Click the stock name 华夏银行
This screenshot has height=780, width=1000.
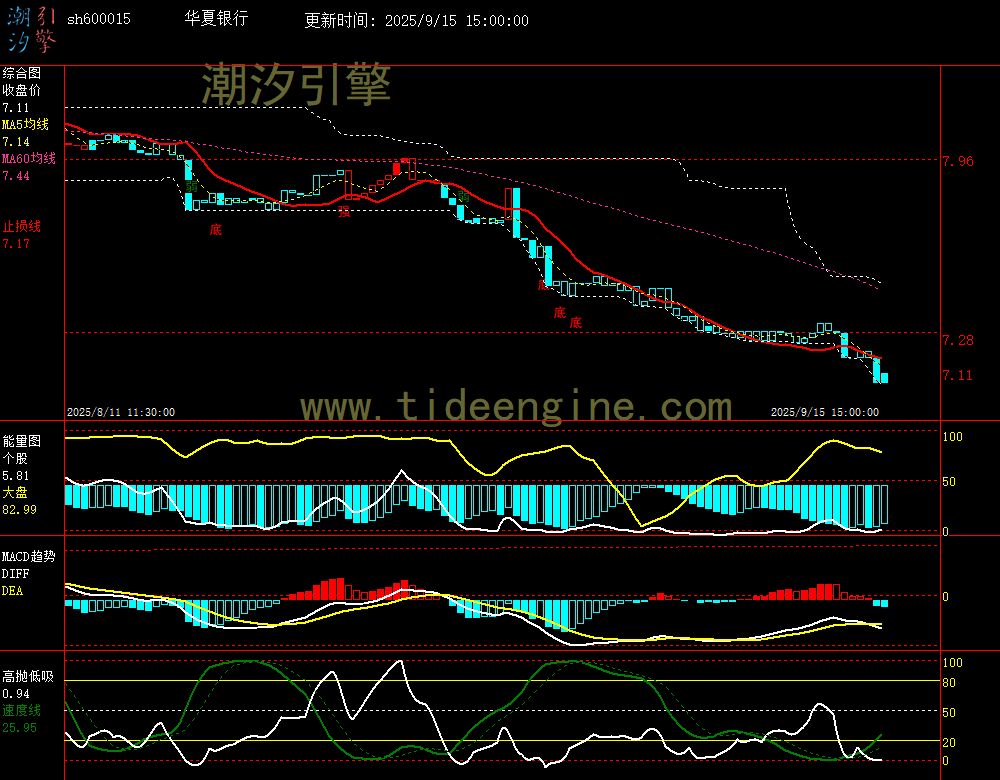tap(216, 18)
